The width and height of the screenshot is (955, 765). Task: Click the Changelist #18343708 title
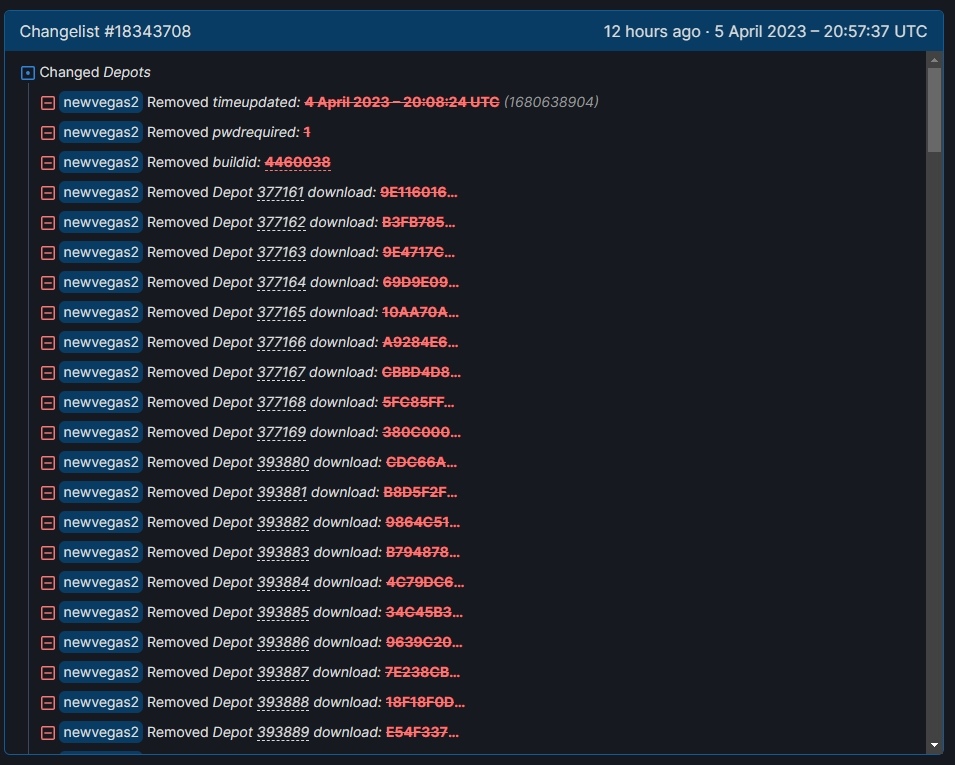pyautogui.click(x=105, y=32)
